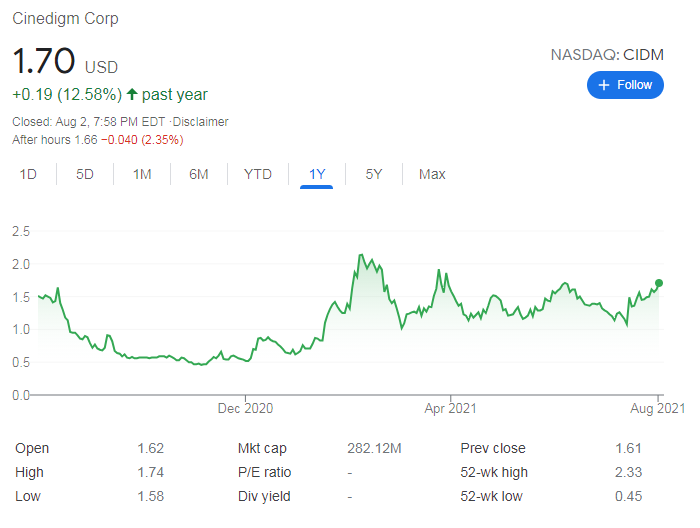Click the 2.5 y-axis label
This screenshot has width=700, height=528.
point(21,231)
